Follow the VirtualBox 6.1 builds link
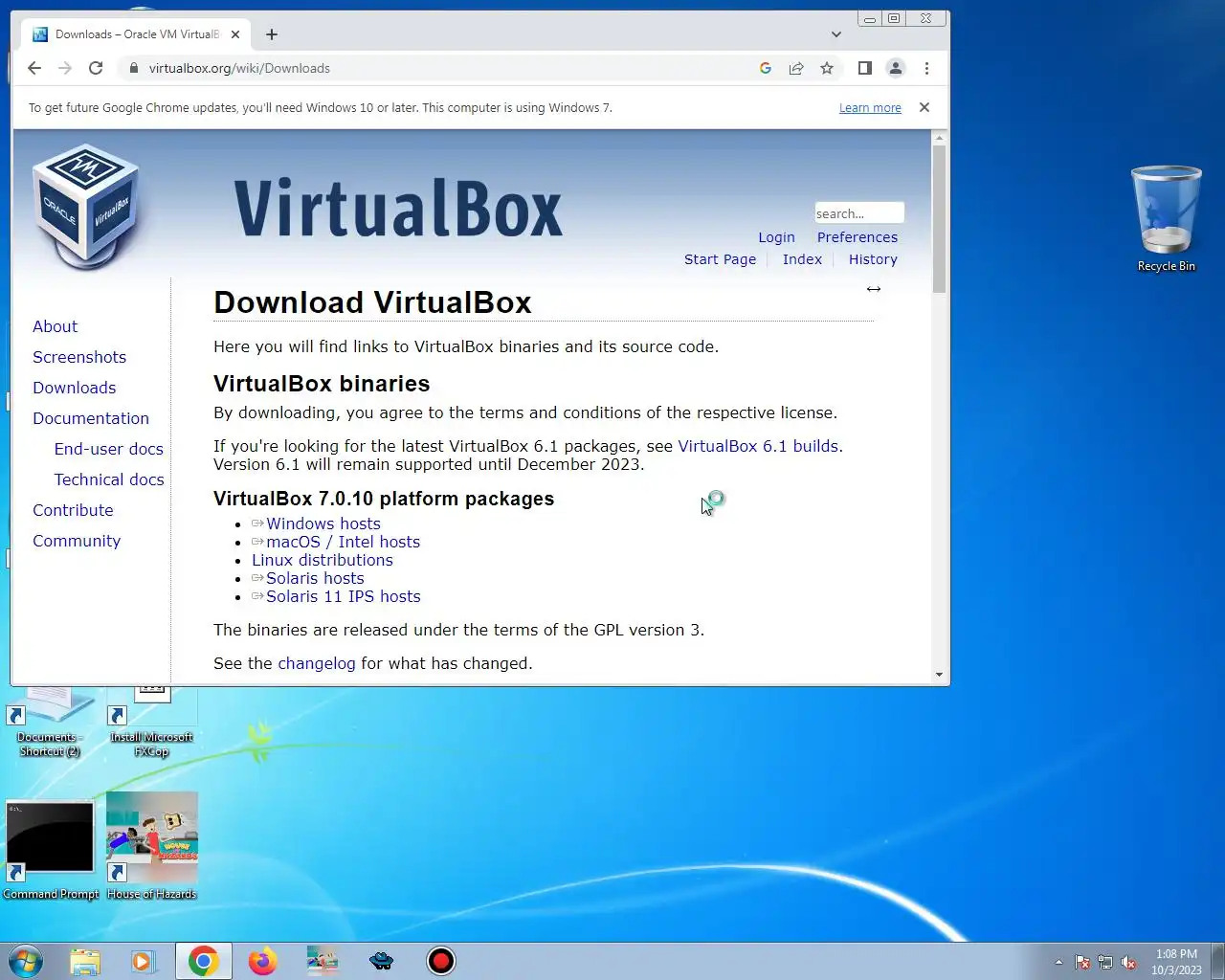The width and height of the screenshot is (1225, 980). tap(758, 446)
